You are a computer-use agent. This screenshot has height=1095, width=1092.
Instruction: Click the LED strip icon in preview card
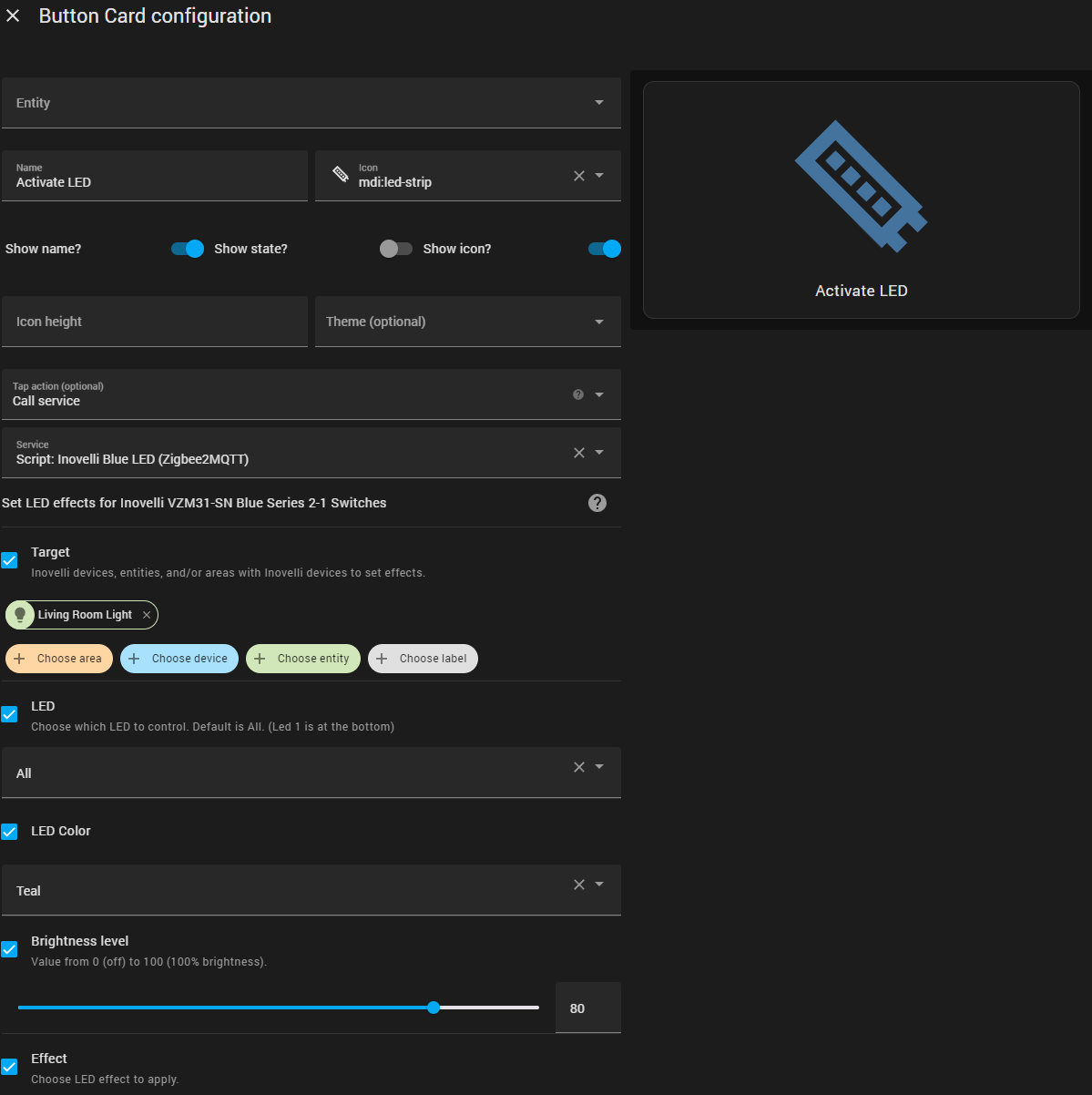861,187
